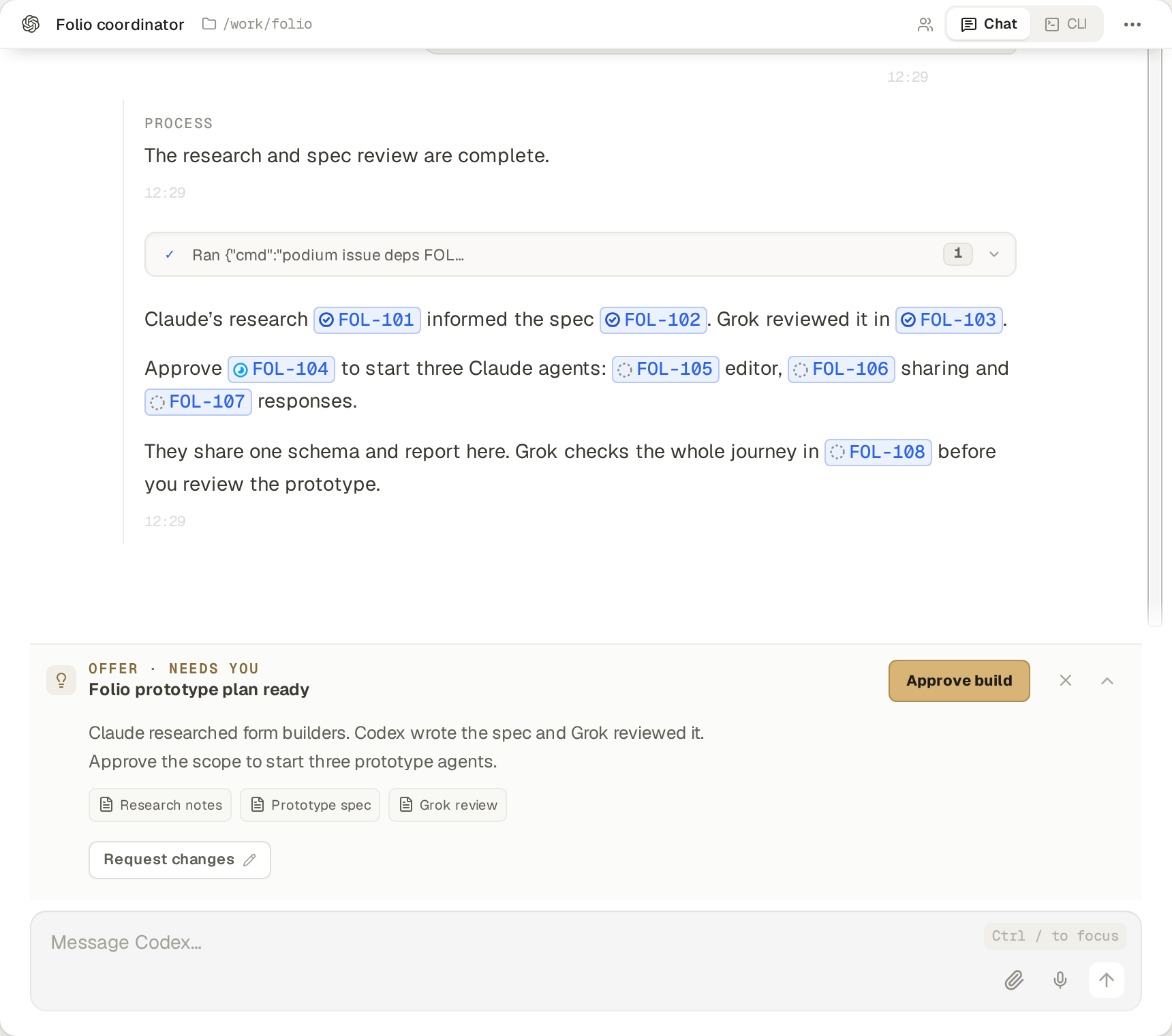Dismiss the offer with the X icon
The image size is (1172, 1036).
[x=1066, y=680]
